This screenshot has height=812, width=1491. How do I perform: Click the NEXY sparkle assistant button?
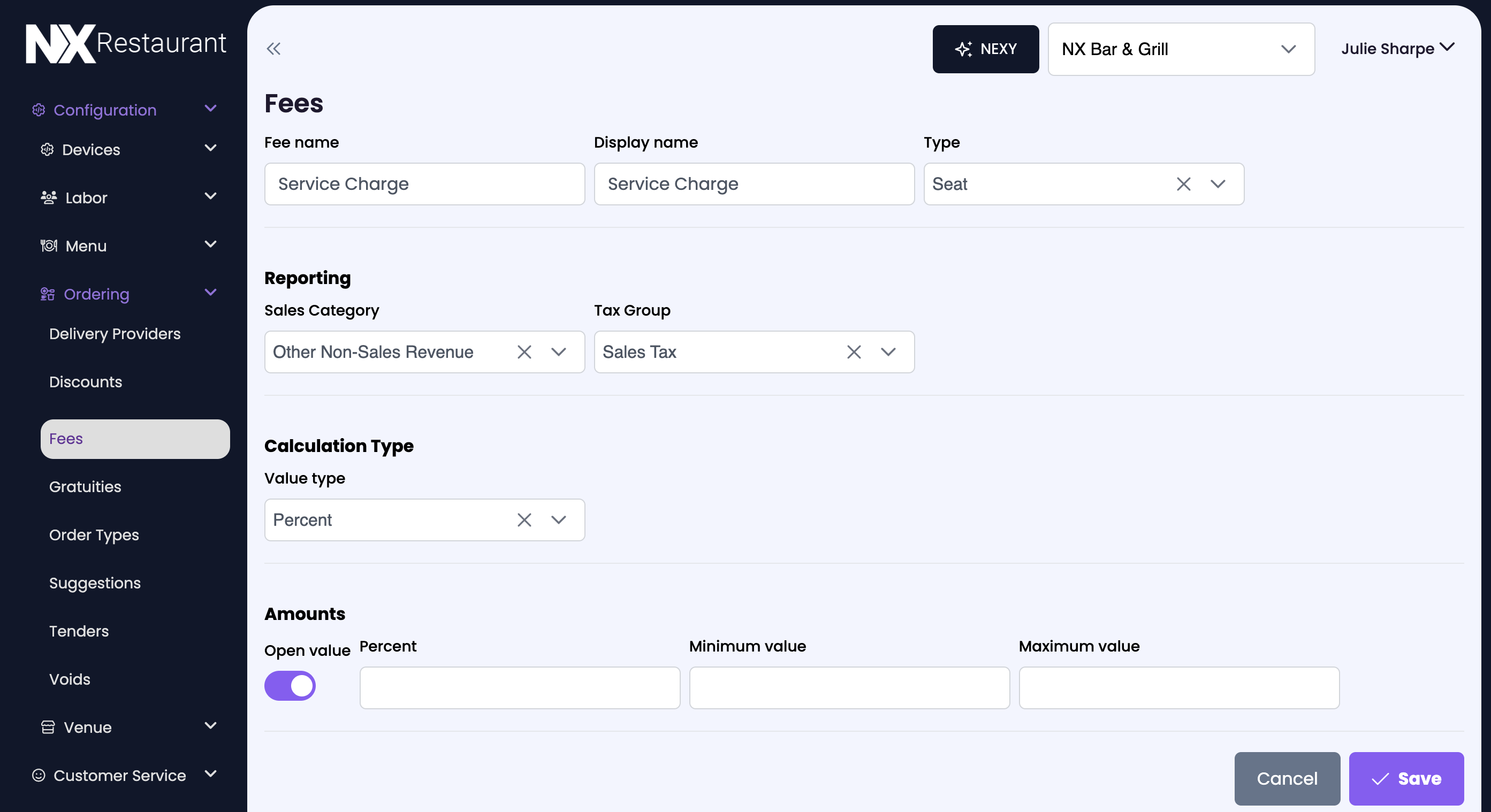[985, 49]
